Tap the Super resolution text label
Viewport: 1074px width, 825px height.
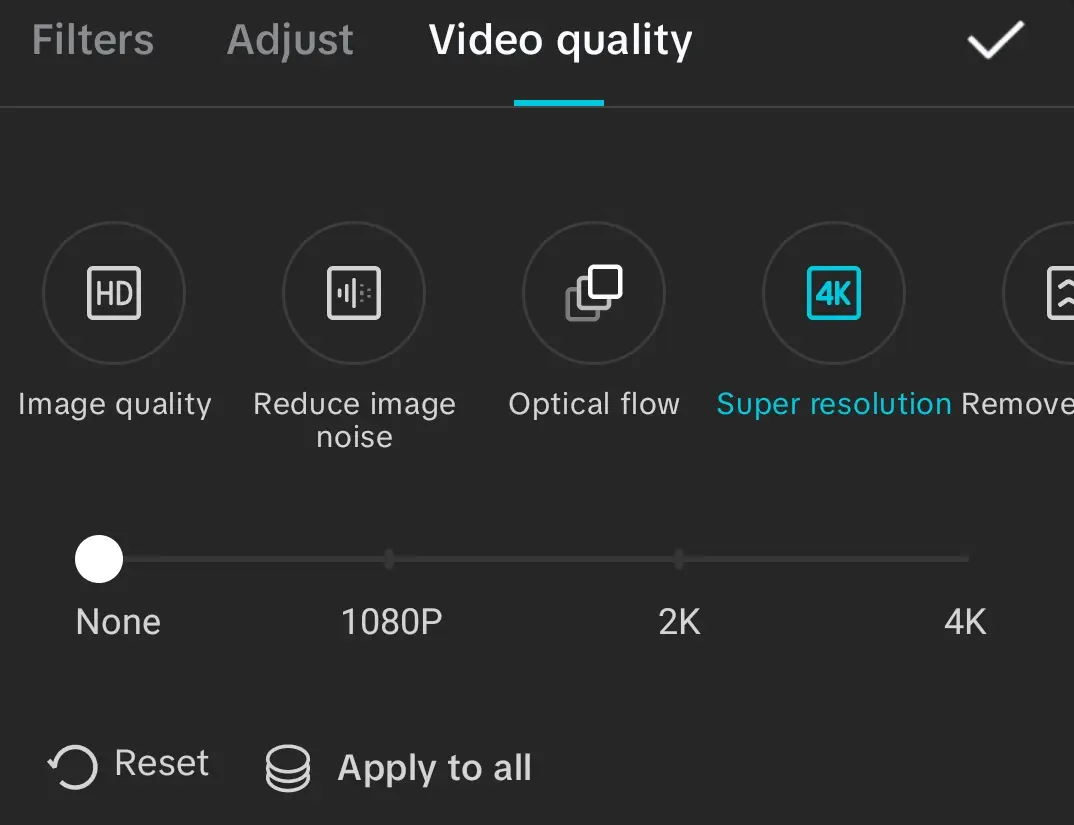tap(834, 404)
